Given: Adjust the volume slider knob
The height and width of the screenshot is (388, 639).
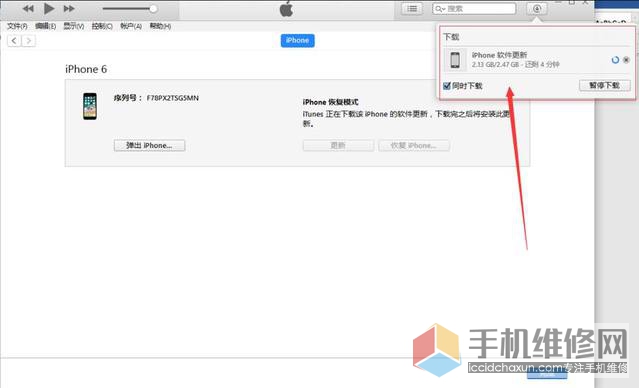Looking at the screenshot, I should [153, 8].
